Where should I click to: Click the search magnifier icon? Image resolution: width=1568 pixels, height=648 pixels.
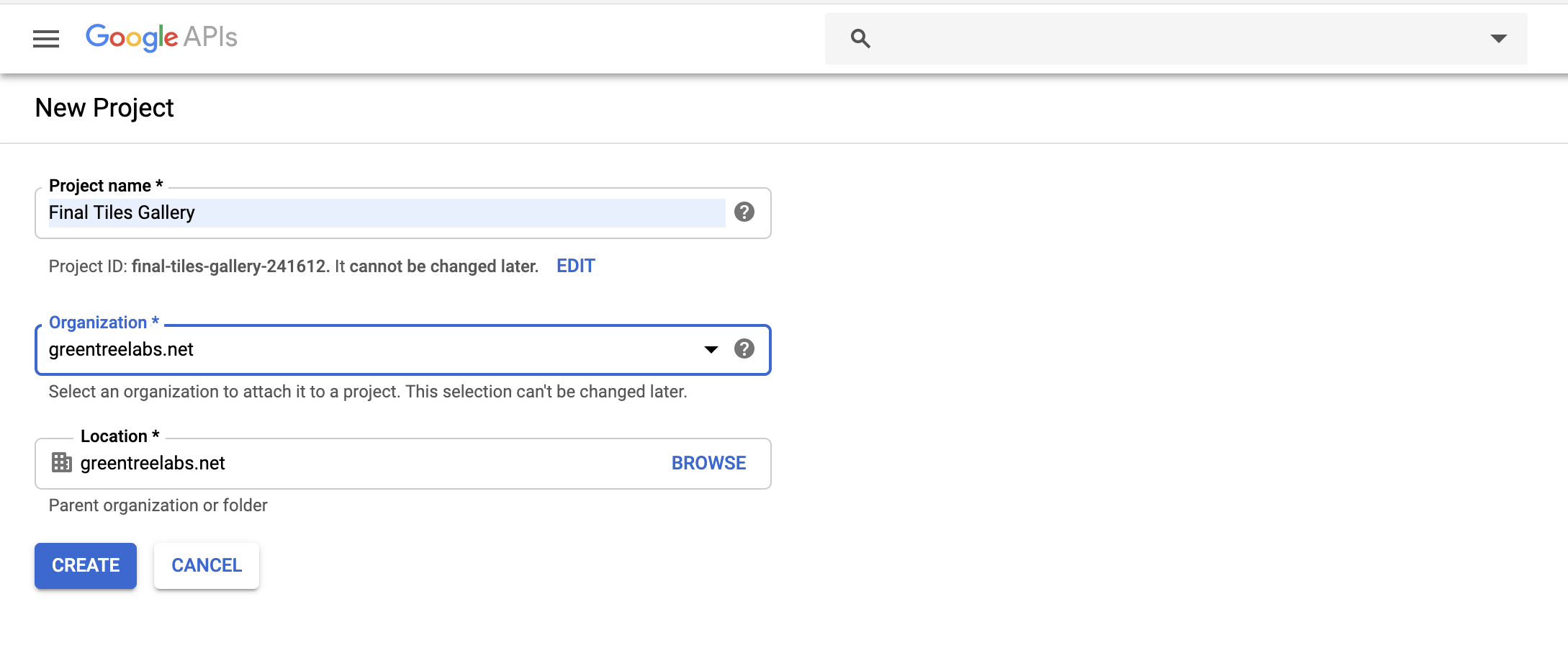[x=860, y=39]
